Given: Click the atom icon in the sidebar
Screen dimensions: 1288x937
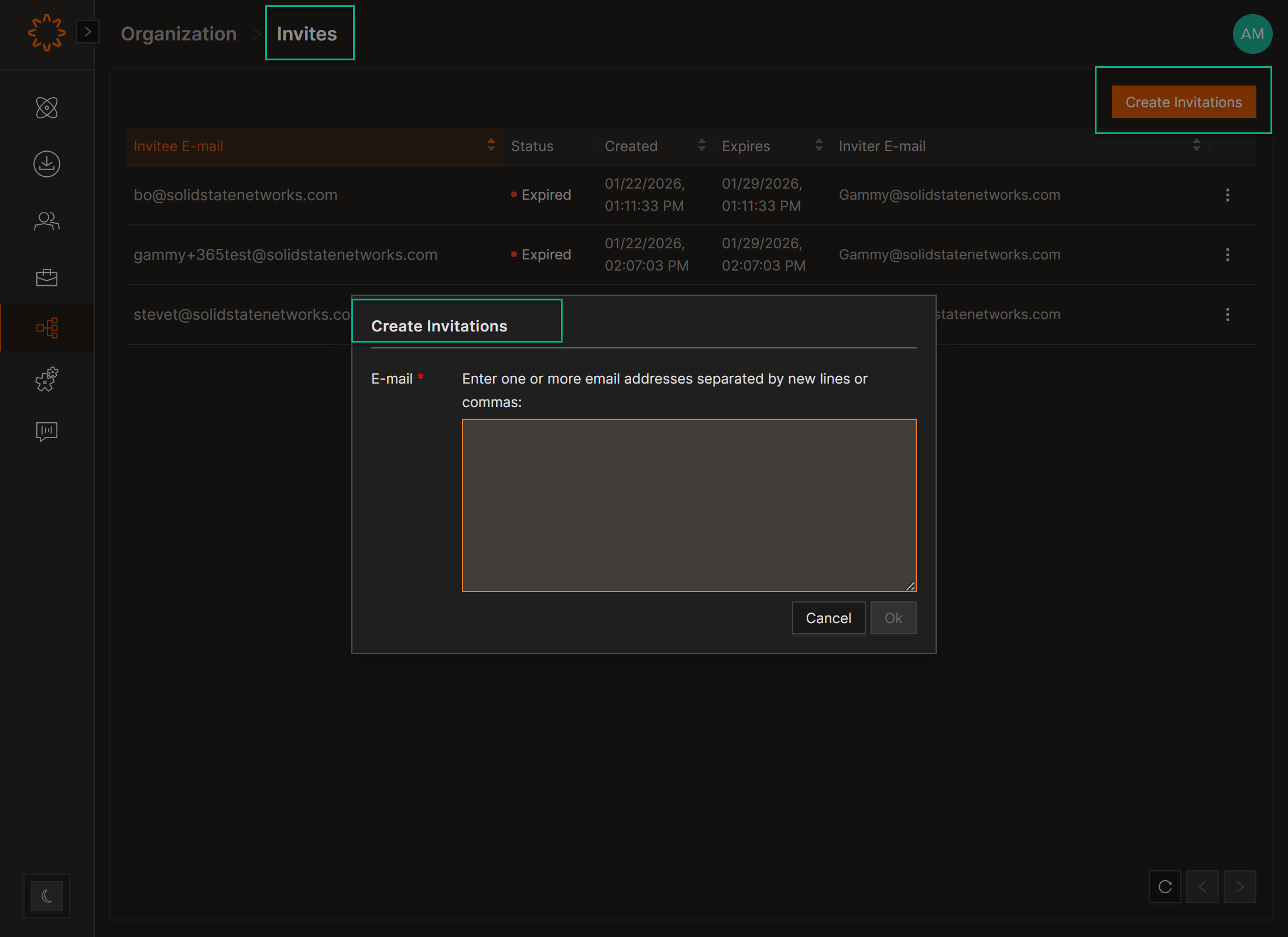Looking at the screenshot, I should 47,108.
